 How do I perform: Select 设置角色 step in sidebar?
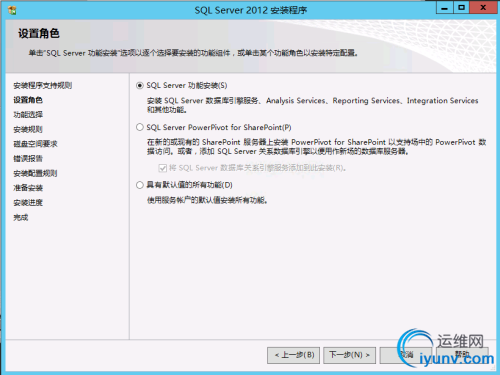28,100
